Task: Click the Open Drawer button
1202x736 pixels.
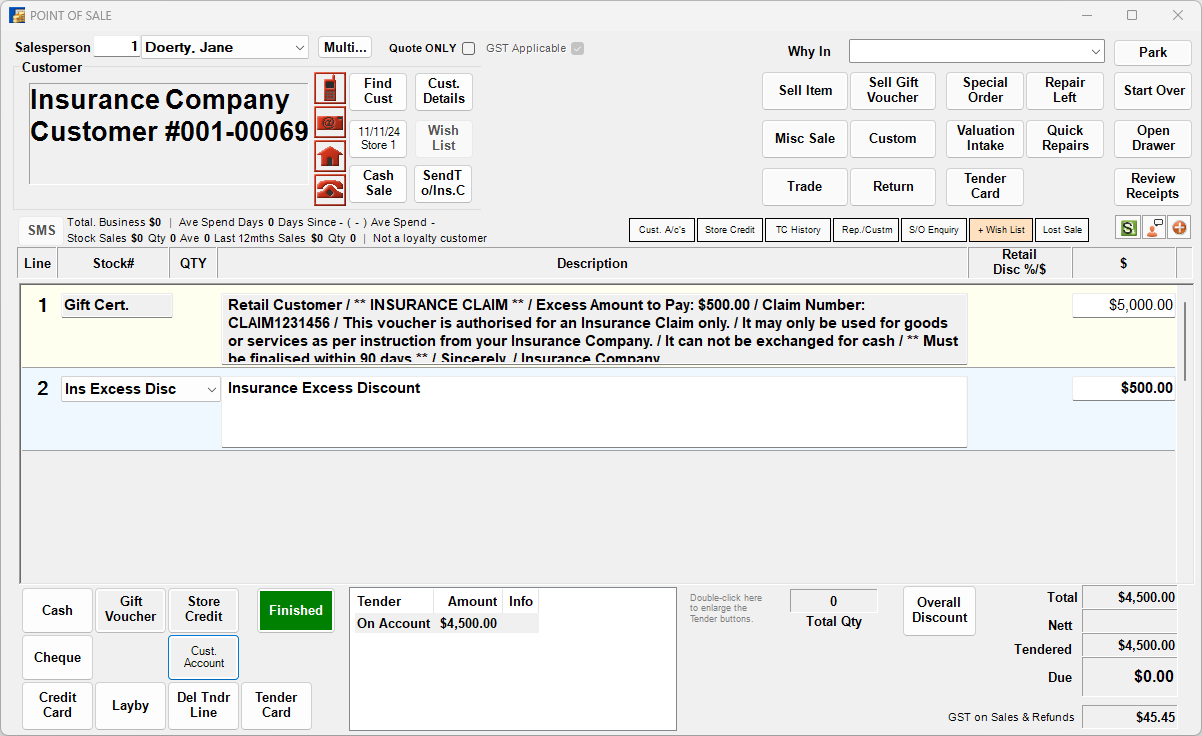Action: click(1152, 138)
